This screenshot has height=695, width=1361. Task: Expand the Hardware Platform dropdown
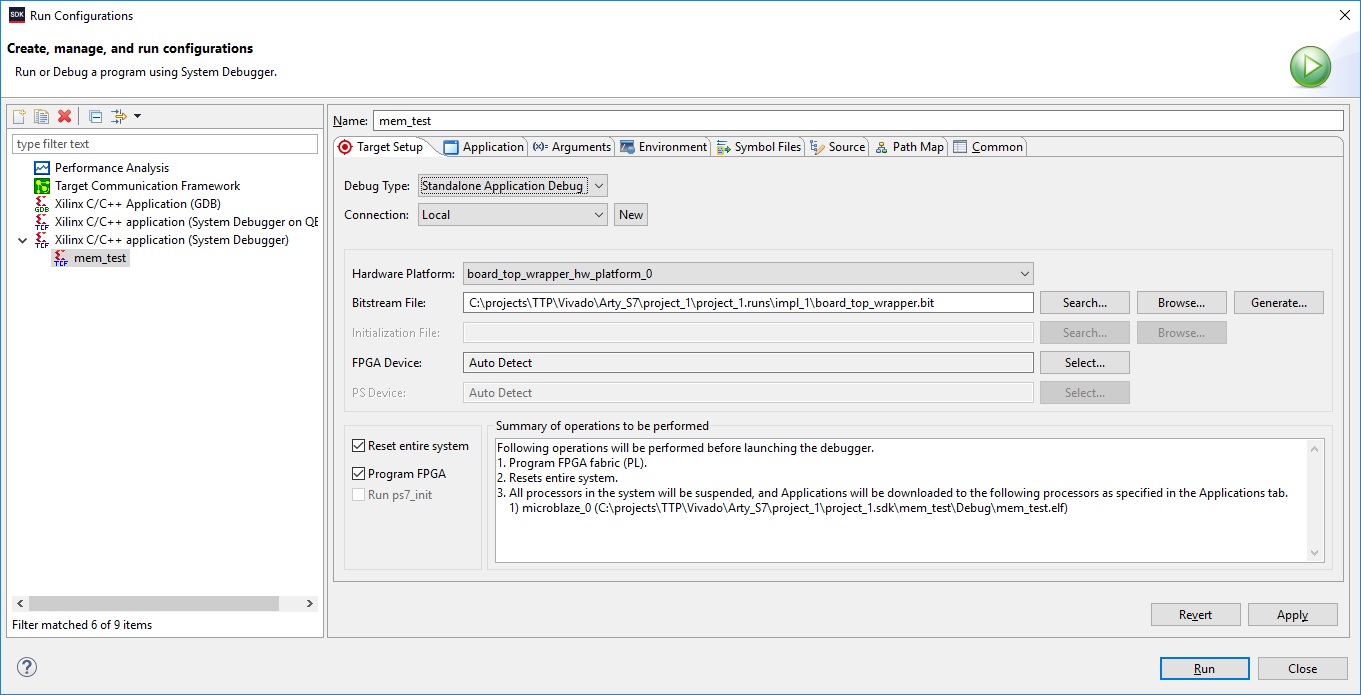(x=747, y=274)
